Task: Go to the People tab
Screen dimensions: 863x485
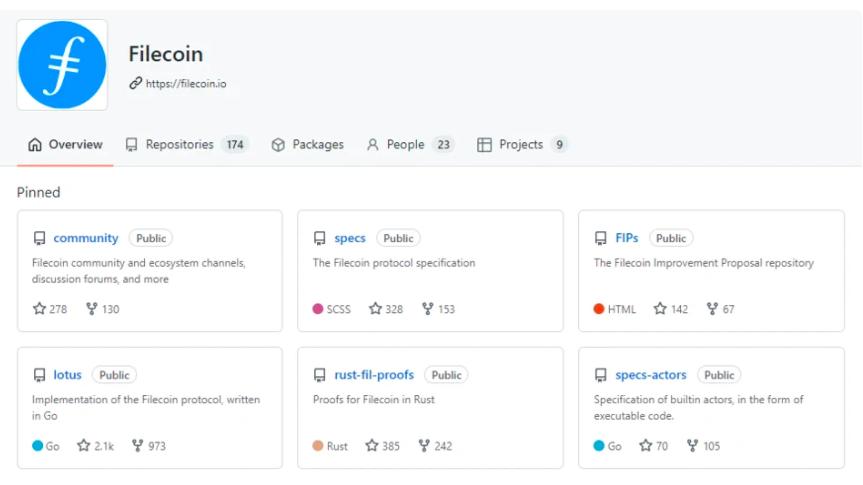Action: tap(405, 145)
